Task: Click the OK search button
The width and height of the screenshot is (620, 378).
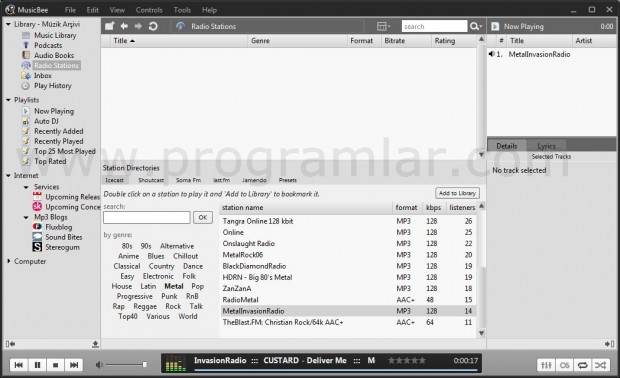Action: point(203,217)
